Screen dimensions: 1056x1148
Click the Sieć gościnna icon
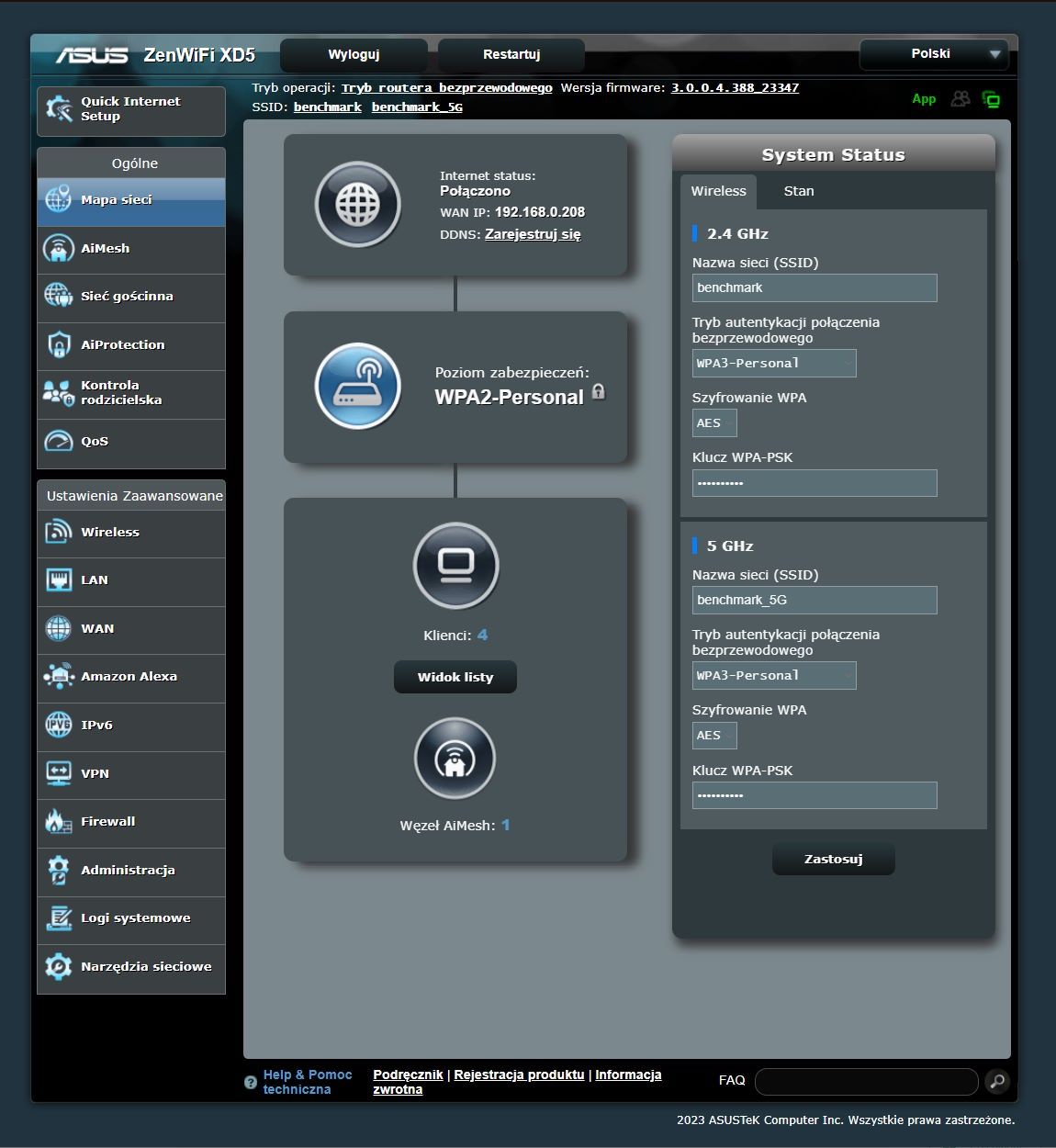point(58,296)
